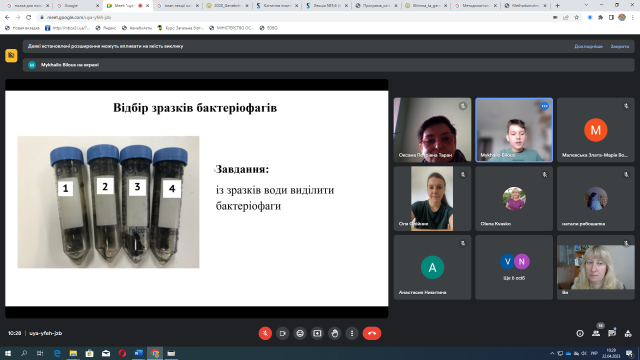Open the activities panel icon
The image size is (640, 360).
pyautogui.click(x=628, y=333)
